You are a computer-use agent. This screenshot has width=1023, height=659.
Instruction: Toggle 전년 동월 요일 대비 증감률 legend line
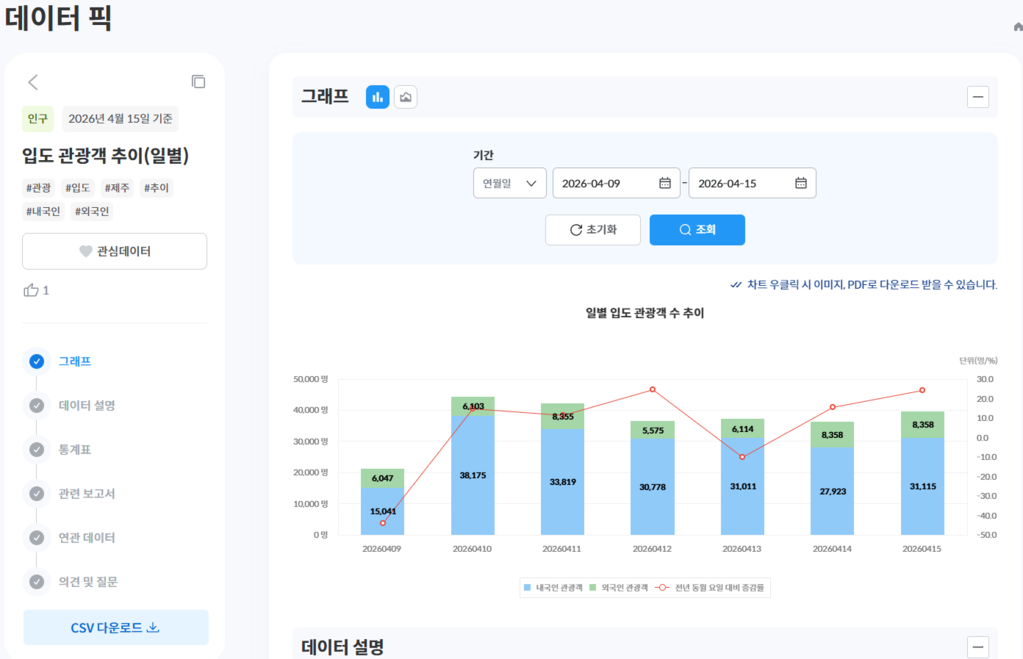point(714,588)
